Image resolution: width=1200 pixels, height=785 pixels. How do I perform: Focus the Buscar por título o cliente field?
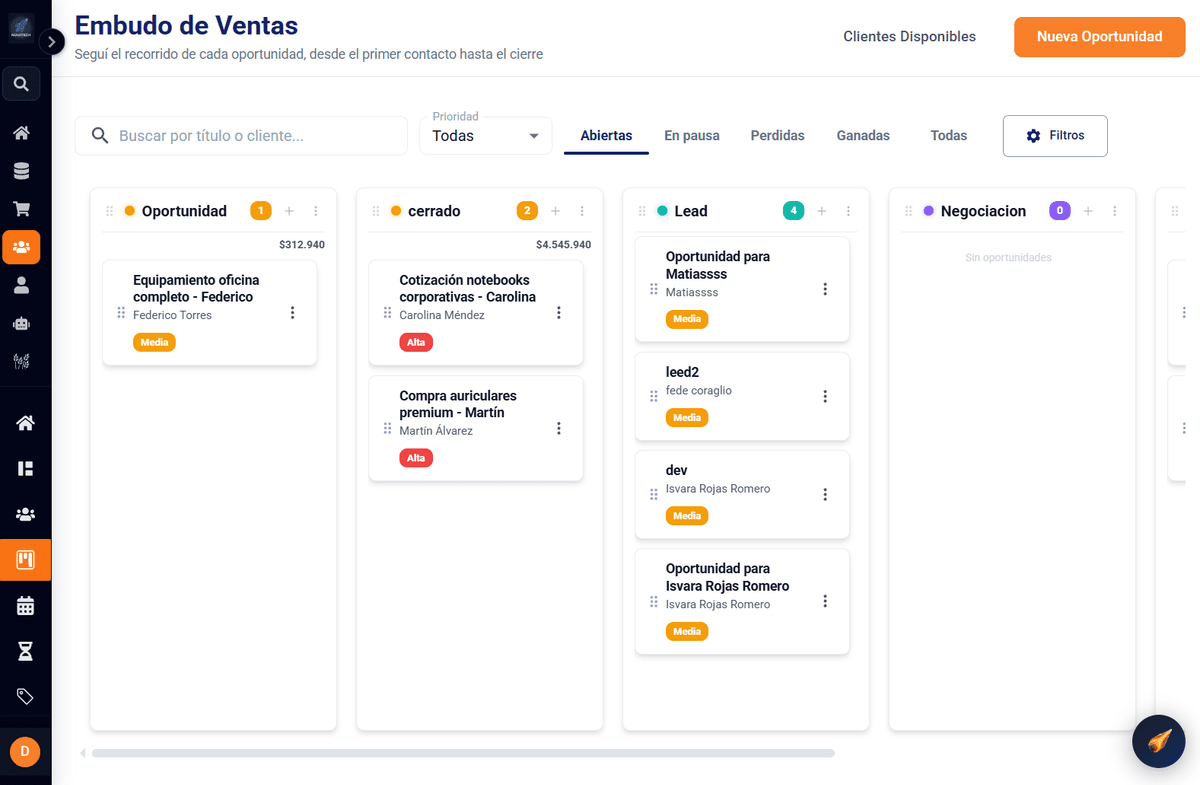pyautogui.click(x=241, y=136)
